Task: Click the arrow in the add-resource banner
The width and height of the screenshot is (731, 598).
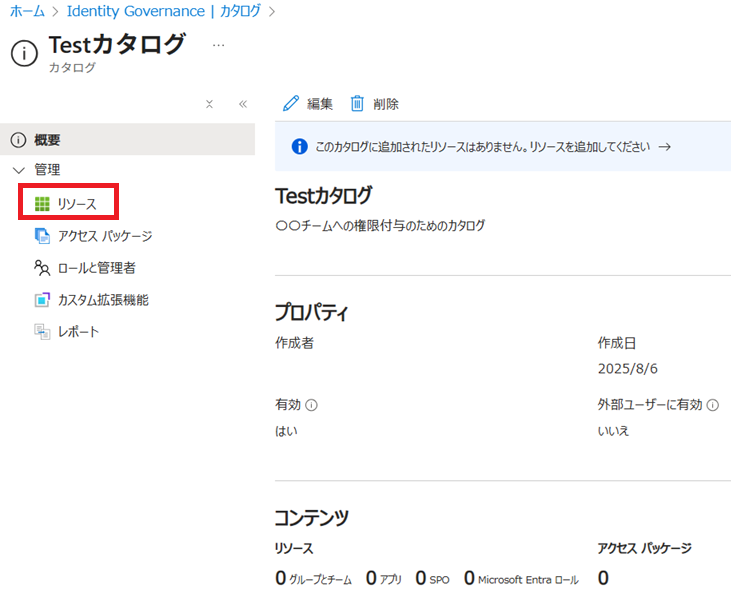Action: tap(664, 147)
